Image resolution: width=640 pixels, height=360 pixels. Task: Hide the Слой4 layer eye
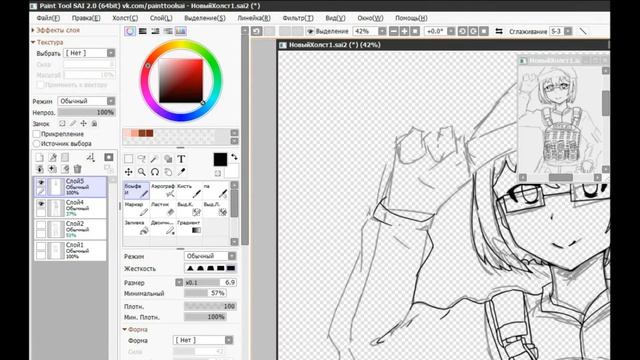pos(41,204)
